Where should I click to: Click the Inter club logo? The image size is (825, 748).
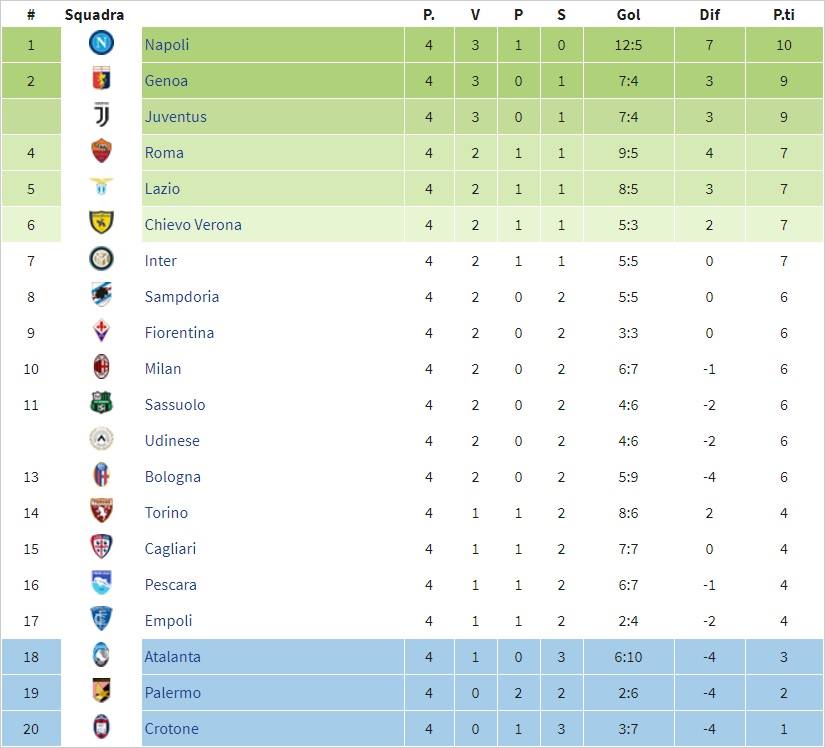pyautogui.click(x=101, y=260)
